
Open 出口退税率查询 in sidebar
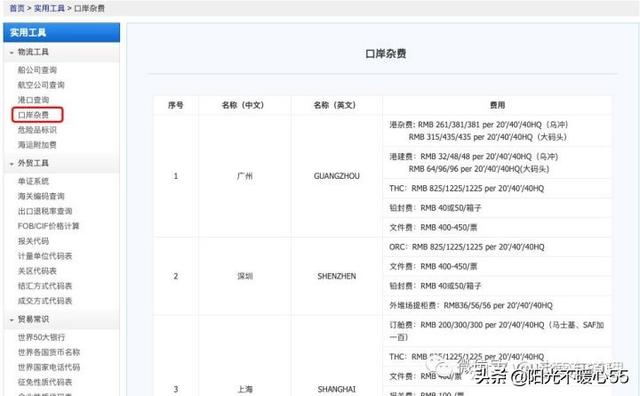click(45, 211)
